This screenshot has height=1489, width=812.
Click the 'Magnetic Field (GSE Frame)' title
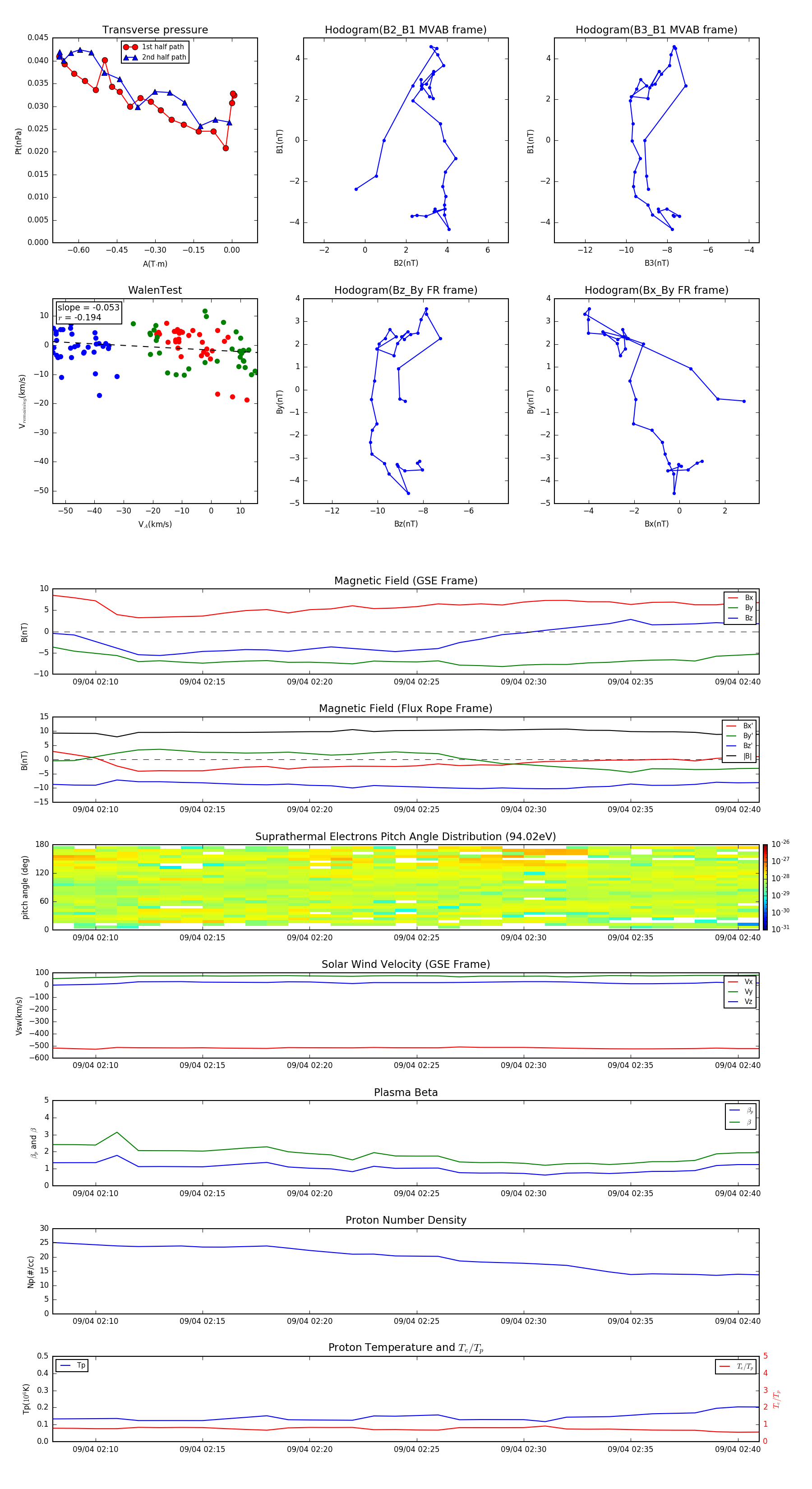pos(406,581)
